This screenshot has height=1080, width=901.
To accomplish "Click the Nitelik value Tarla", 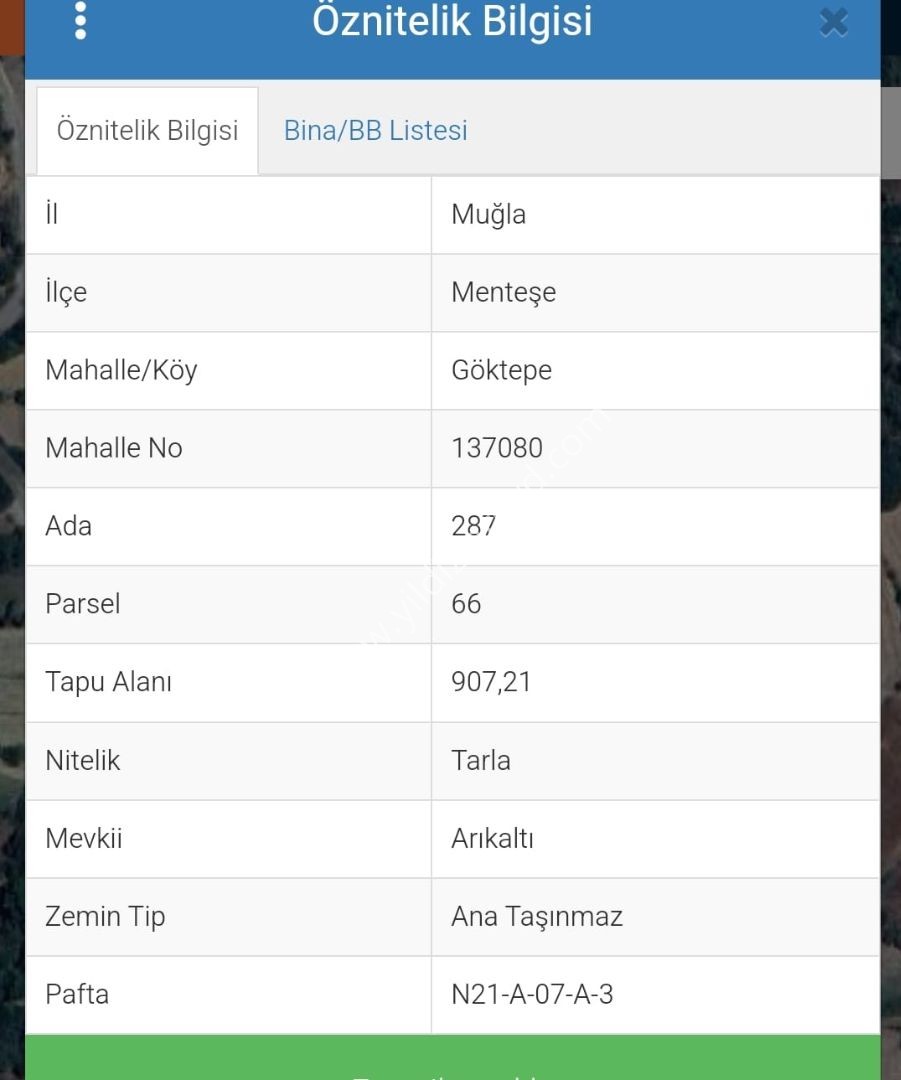I will pyautogui.click(x=481, y=760).
